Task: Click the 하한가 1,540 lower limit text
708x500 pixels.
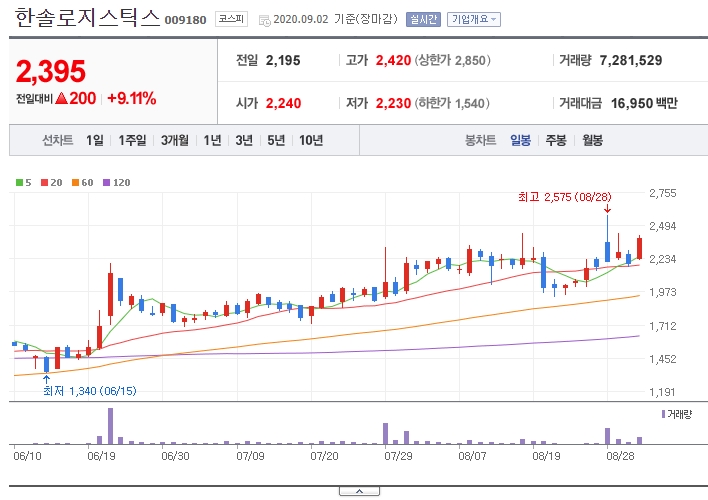Action: pyautogui.click(x=452, y=103)
